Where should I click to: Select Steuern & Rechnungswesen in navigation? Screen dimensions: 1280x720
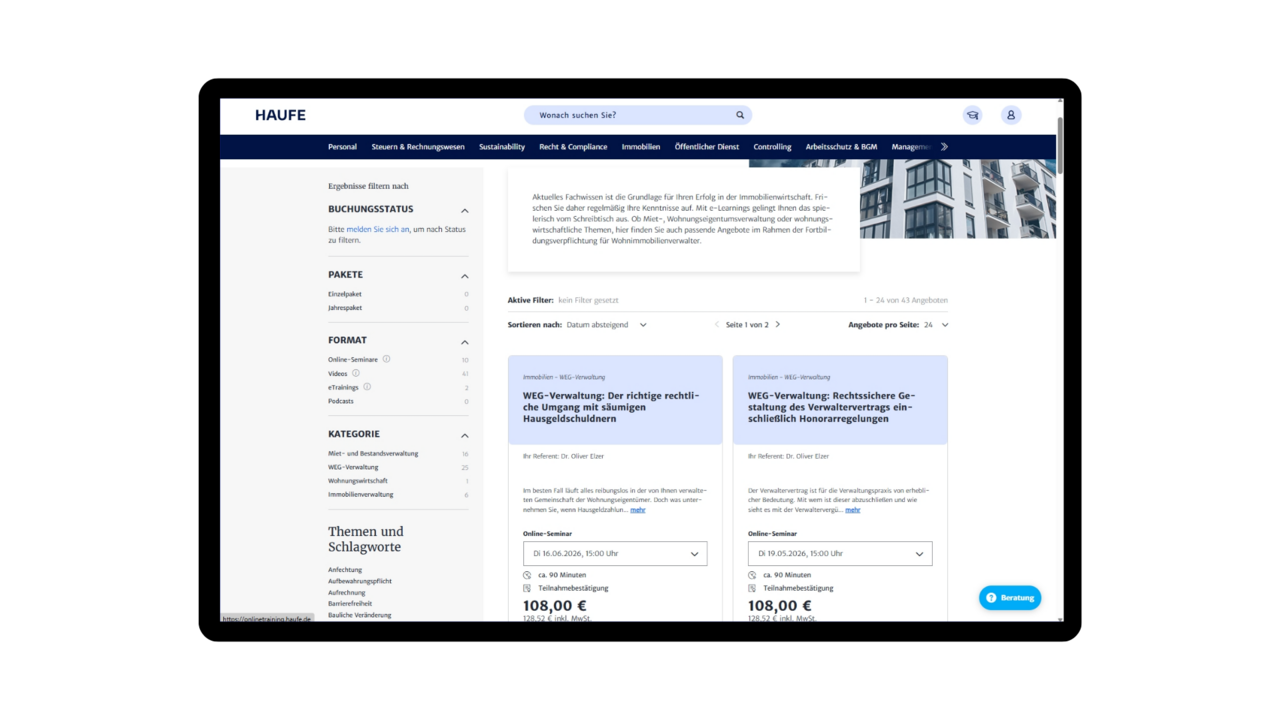click(418, 147)
